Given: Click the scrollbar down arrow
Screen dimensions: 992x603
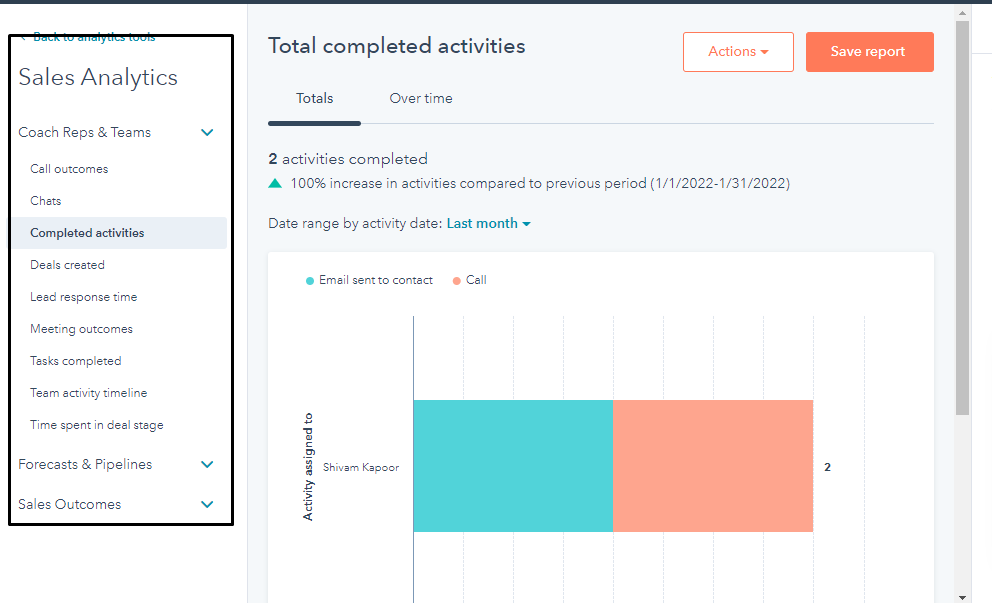Looking at the screenshot, I should (x=962, y=597).
